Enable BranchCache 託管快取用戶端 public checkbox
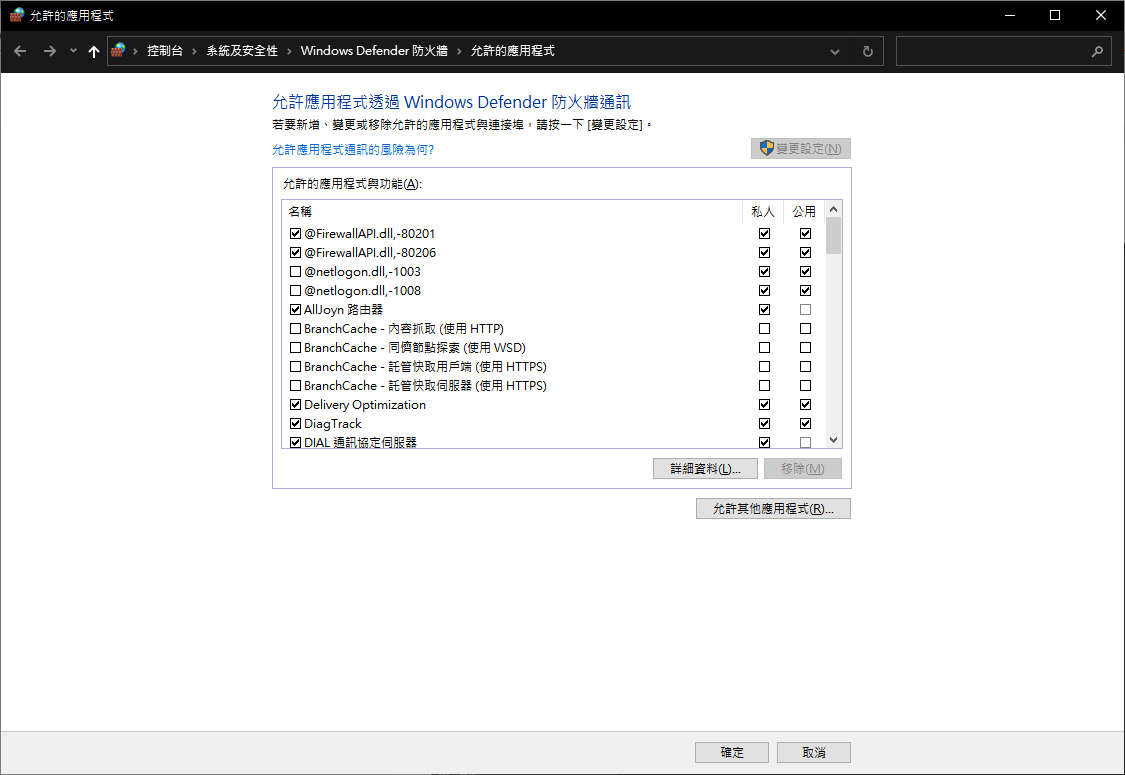 point(806,367)
